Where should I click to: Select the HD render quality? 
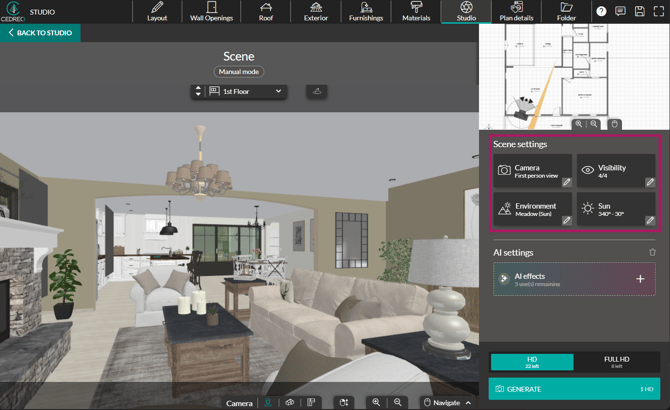coord(532,362)
